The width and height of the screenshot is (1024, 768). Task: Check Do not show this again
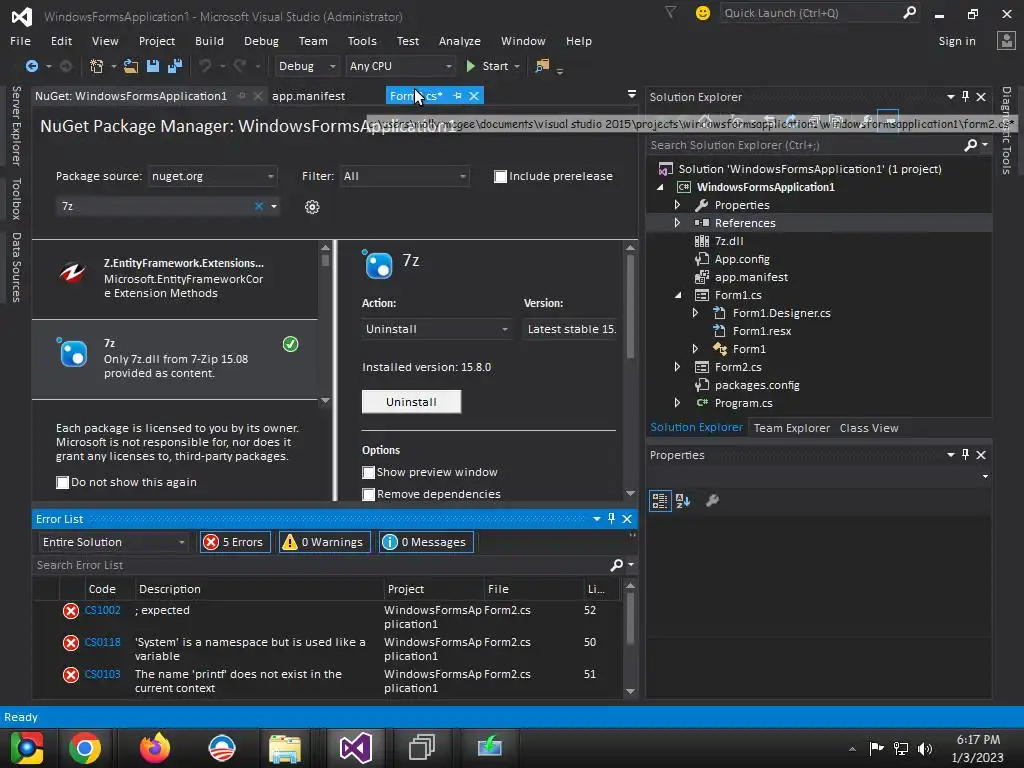(x=63, y=483)
